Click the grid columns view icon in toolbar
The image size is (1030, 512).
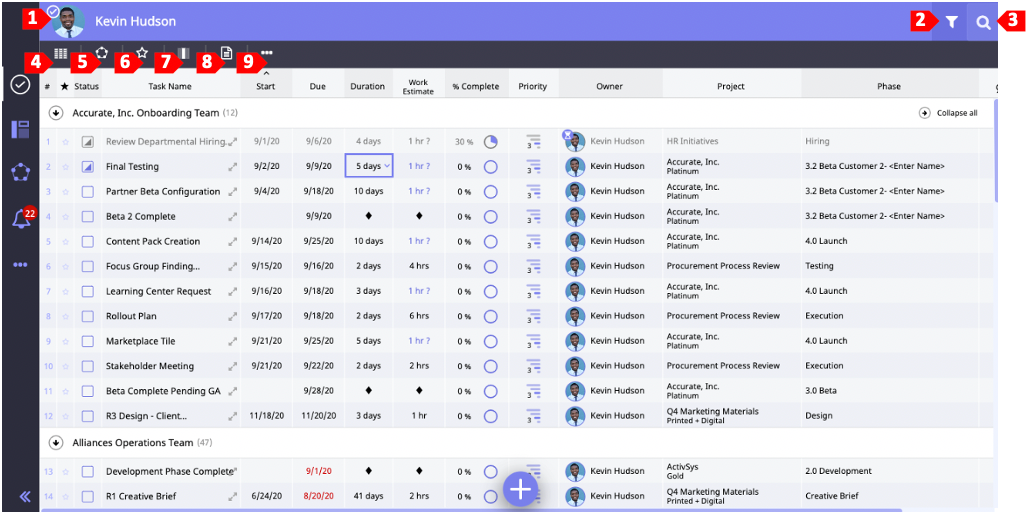[61, 53]
